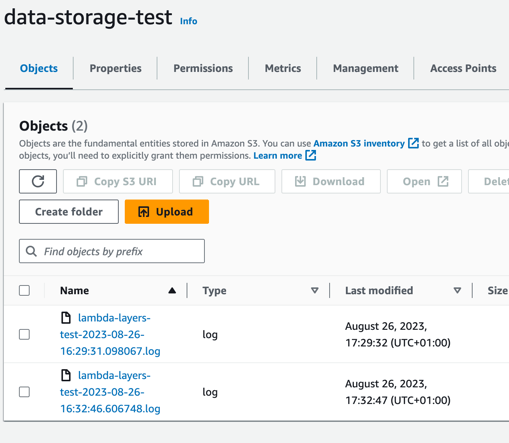Click the Find objects by prefix field
Viewport: 509px width, 443px height.
[112, 251]
